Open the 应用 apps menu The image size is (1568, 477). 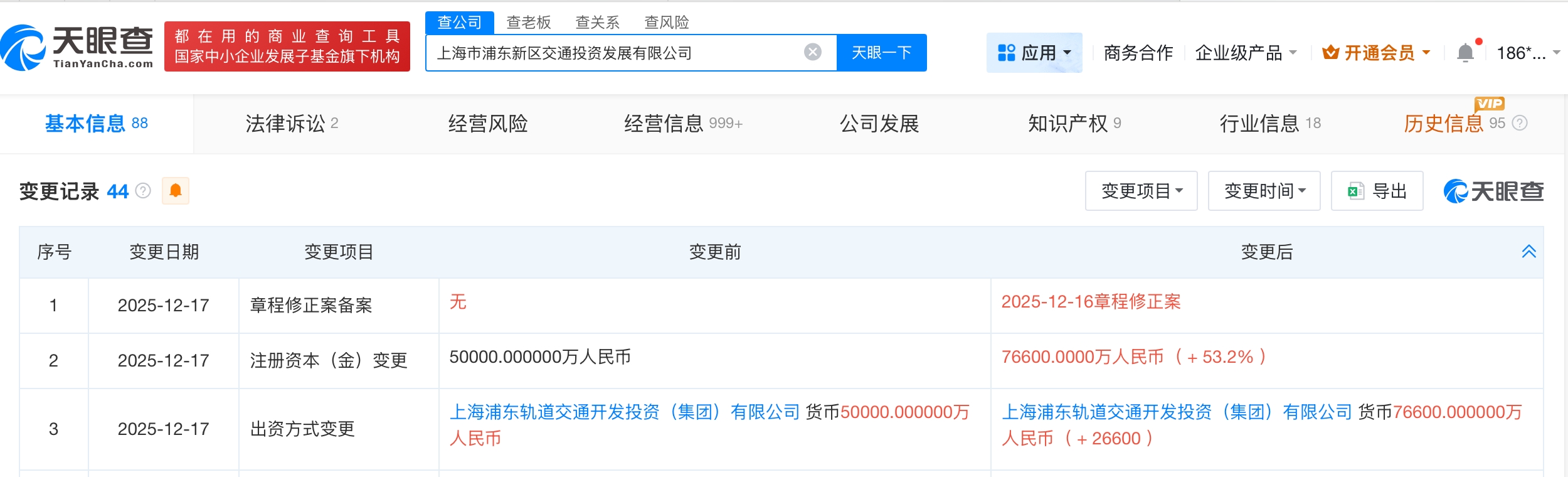tap(1034, 53)
